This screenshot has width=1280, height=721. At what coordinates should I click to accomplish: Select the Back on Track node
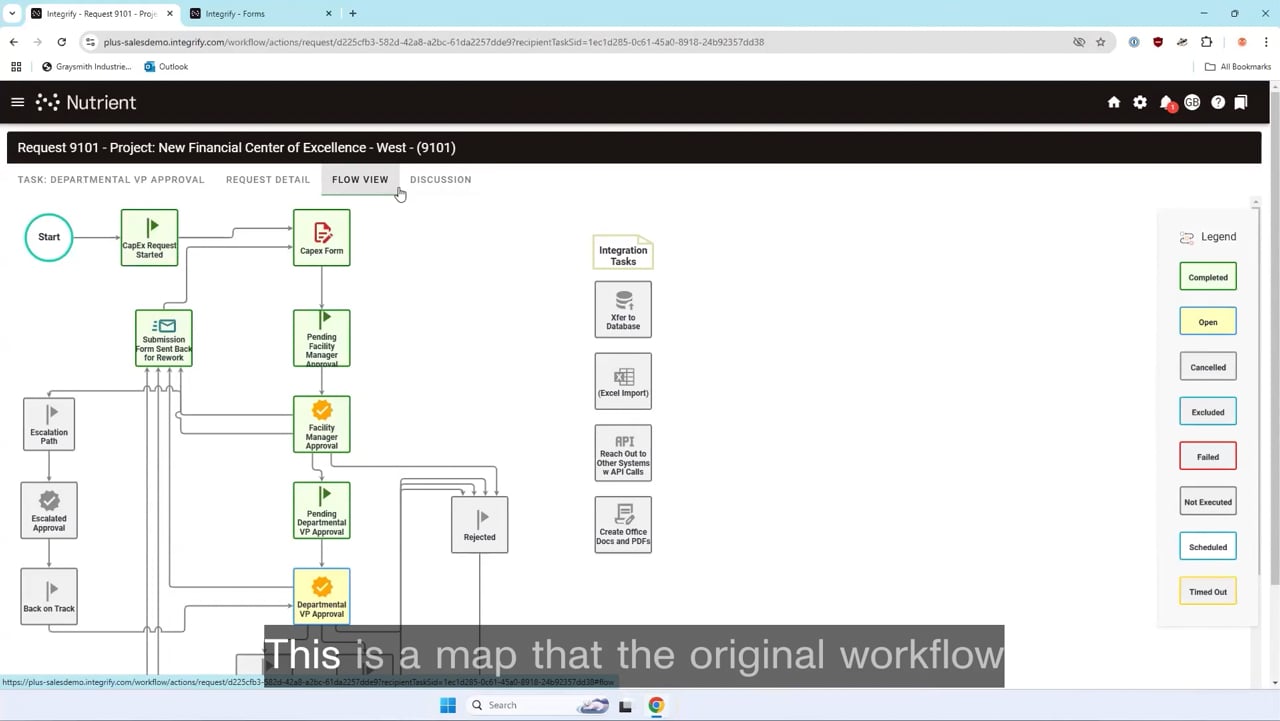point(49,596)
